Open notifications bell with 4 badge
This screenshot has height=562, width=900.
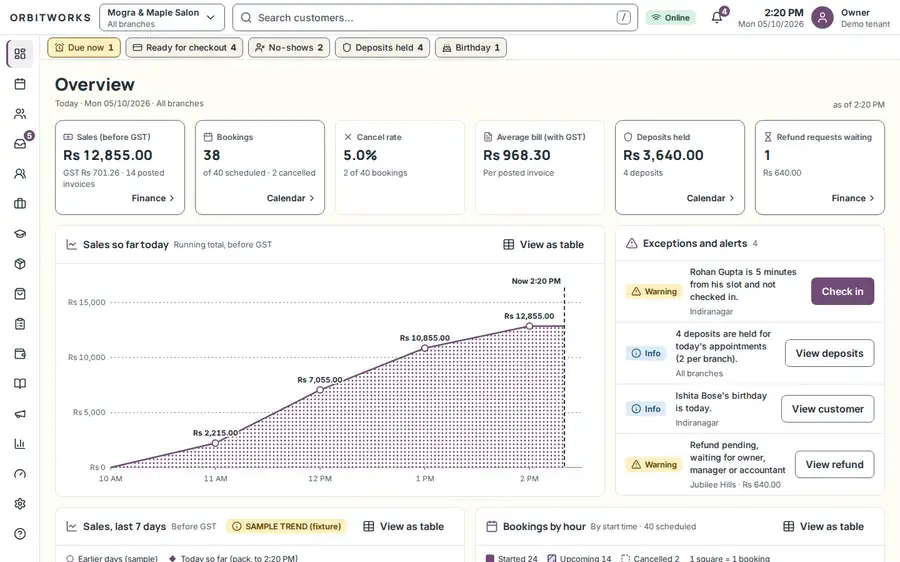(717, 17)
